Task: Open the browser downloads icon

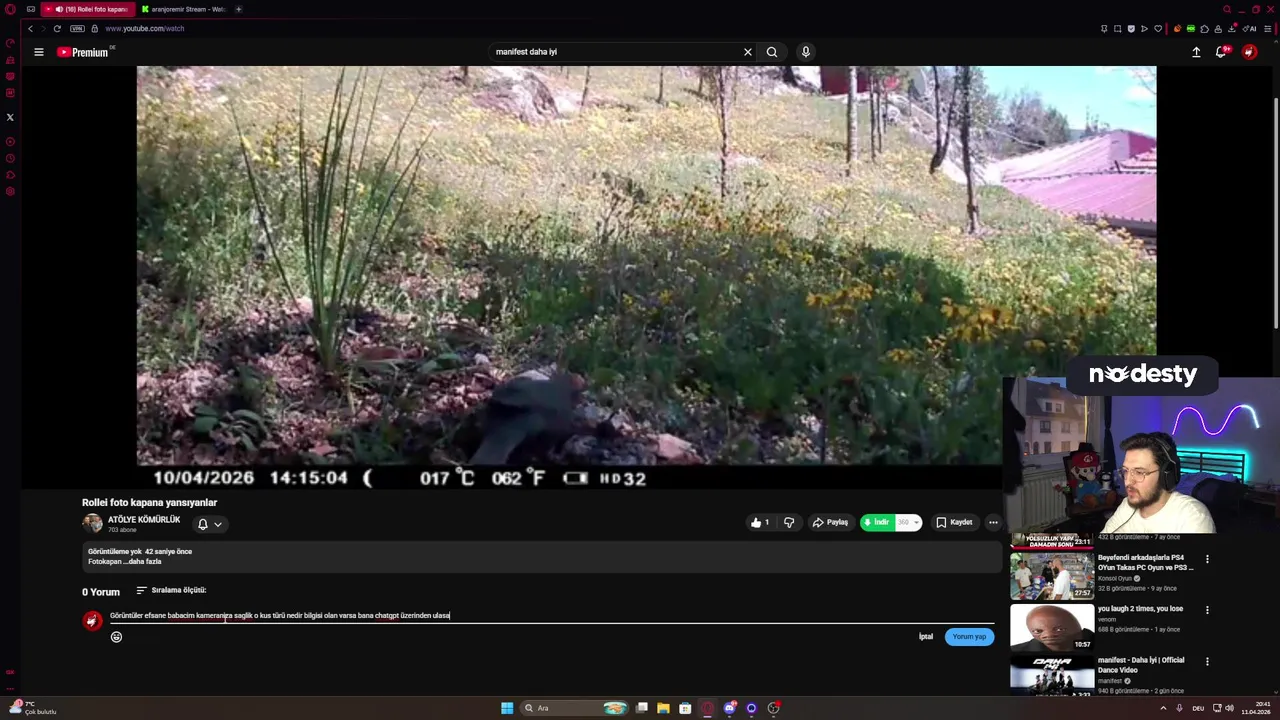Action: [1231, 28]
